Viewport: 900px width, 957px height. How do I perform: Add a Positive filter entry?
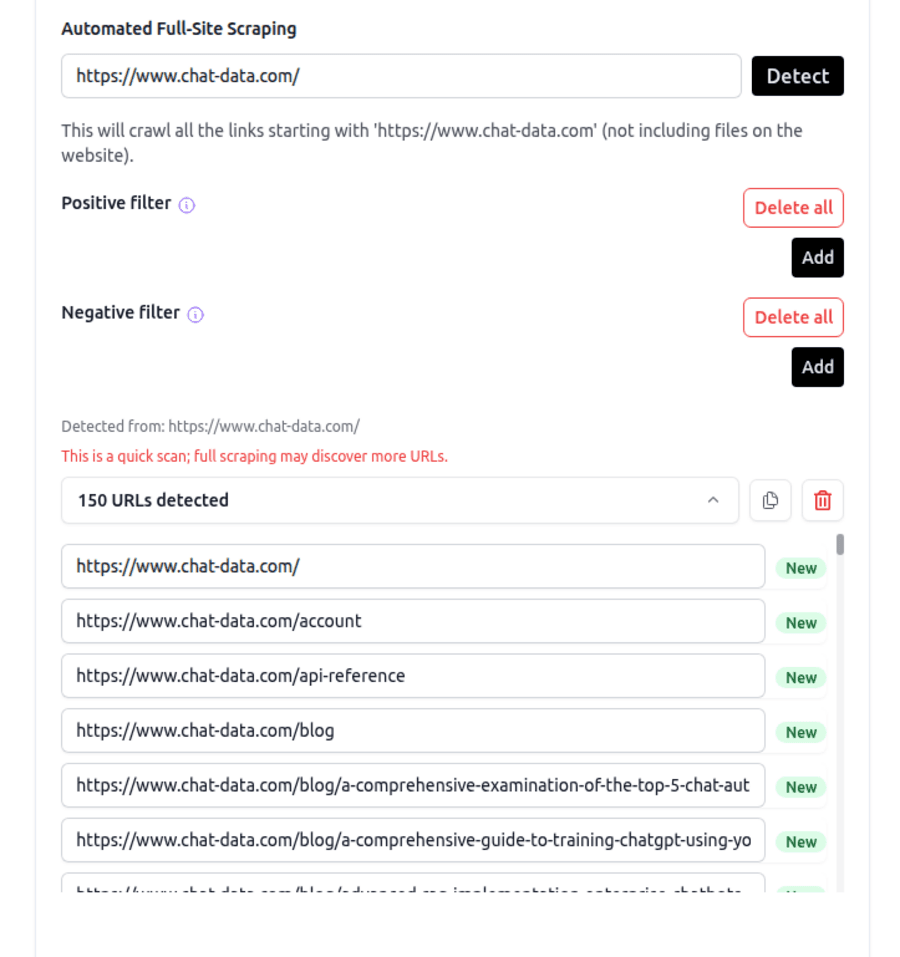(x=817, y=257)
